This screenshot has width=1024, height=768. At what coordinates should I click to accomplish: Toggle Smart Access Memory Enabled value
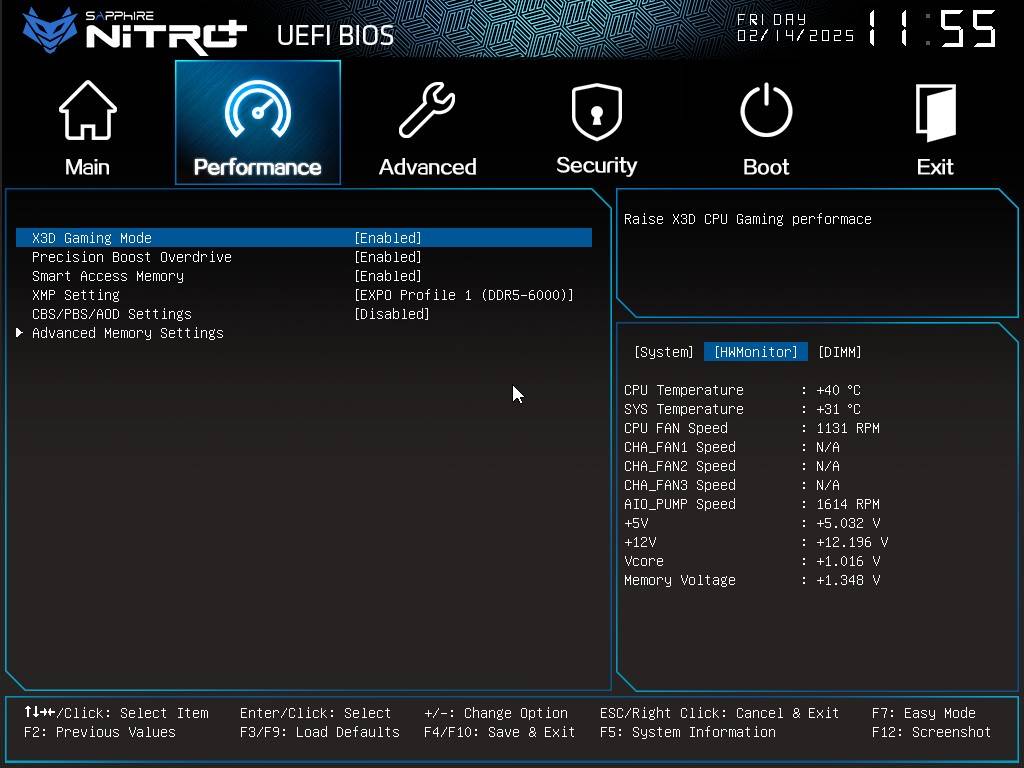pyautogui.click(x=388, y=276)
